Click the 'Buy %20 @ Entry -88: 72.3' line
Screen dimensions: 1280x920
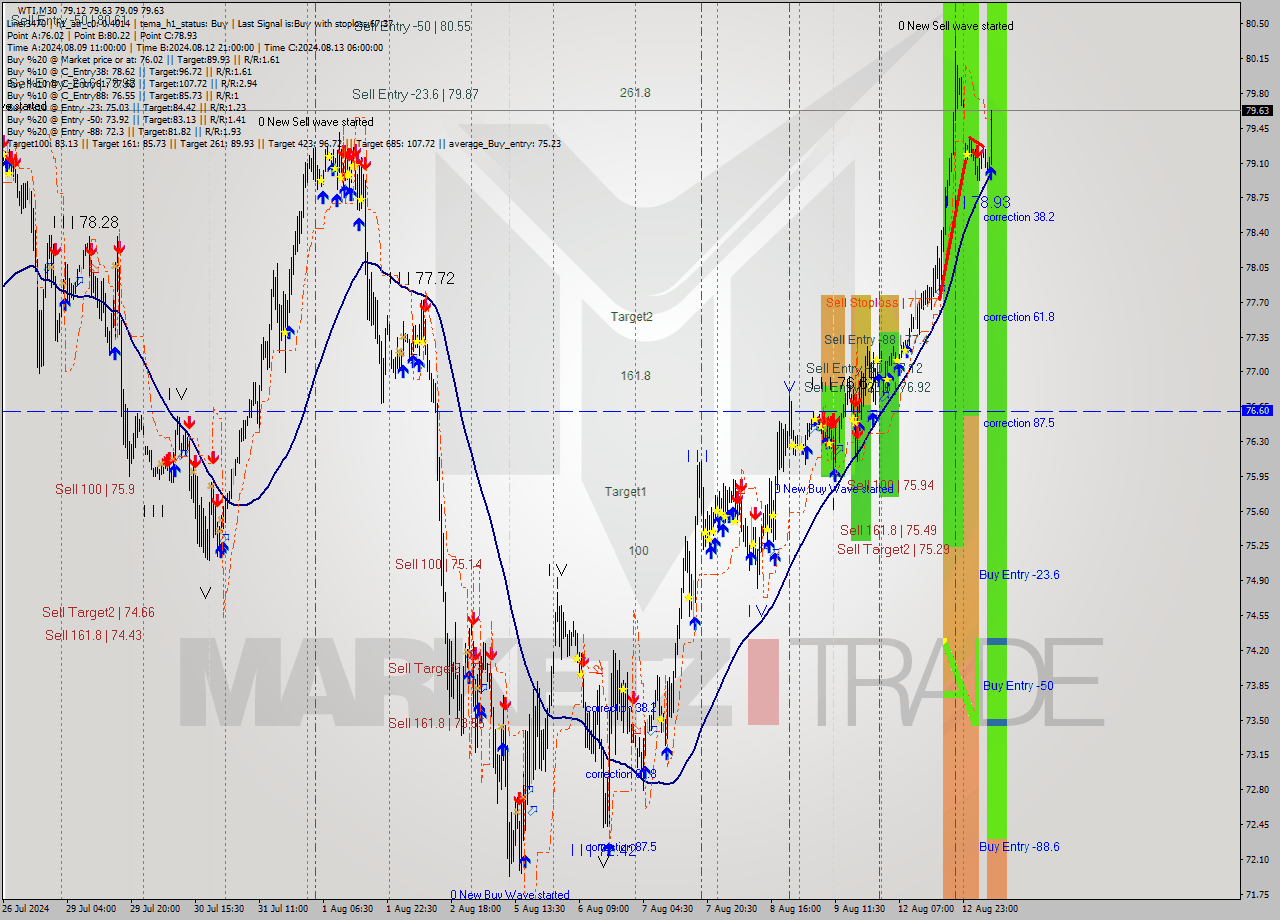pos(124,132)
